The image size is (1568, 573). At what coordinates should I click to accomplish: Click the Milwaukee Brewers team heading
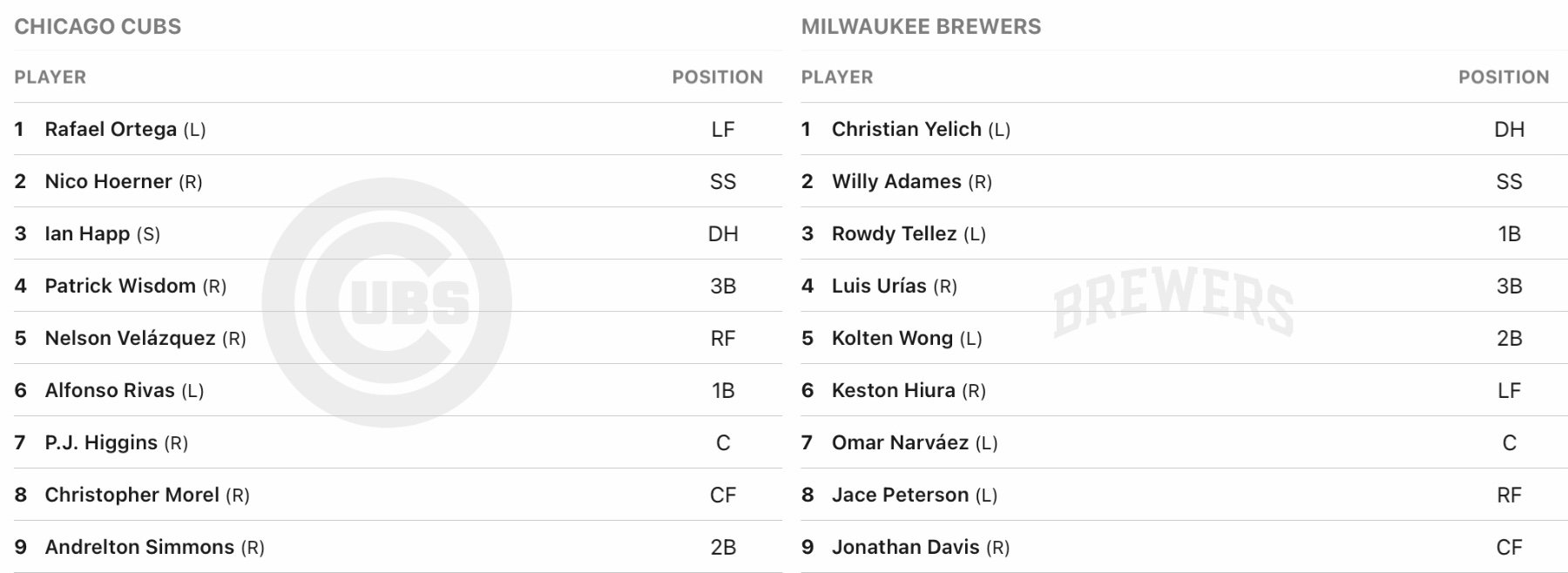[x=921, y=27]
